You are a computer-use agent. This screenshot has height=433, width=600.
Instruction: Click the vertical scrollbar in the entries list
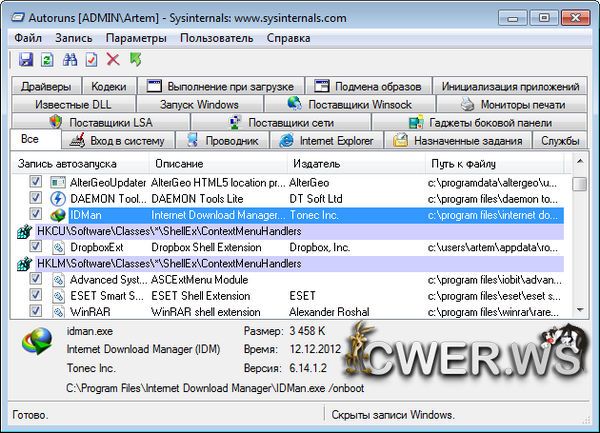point(579,250)
